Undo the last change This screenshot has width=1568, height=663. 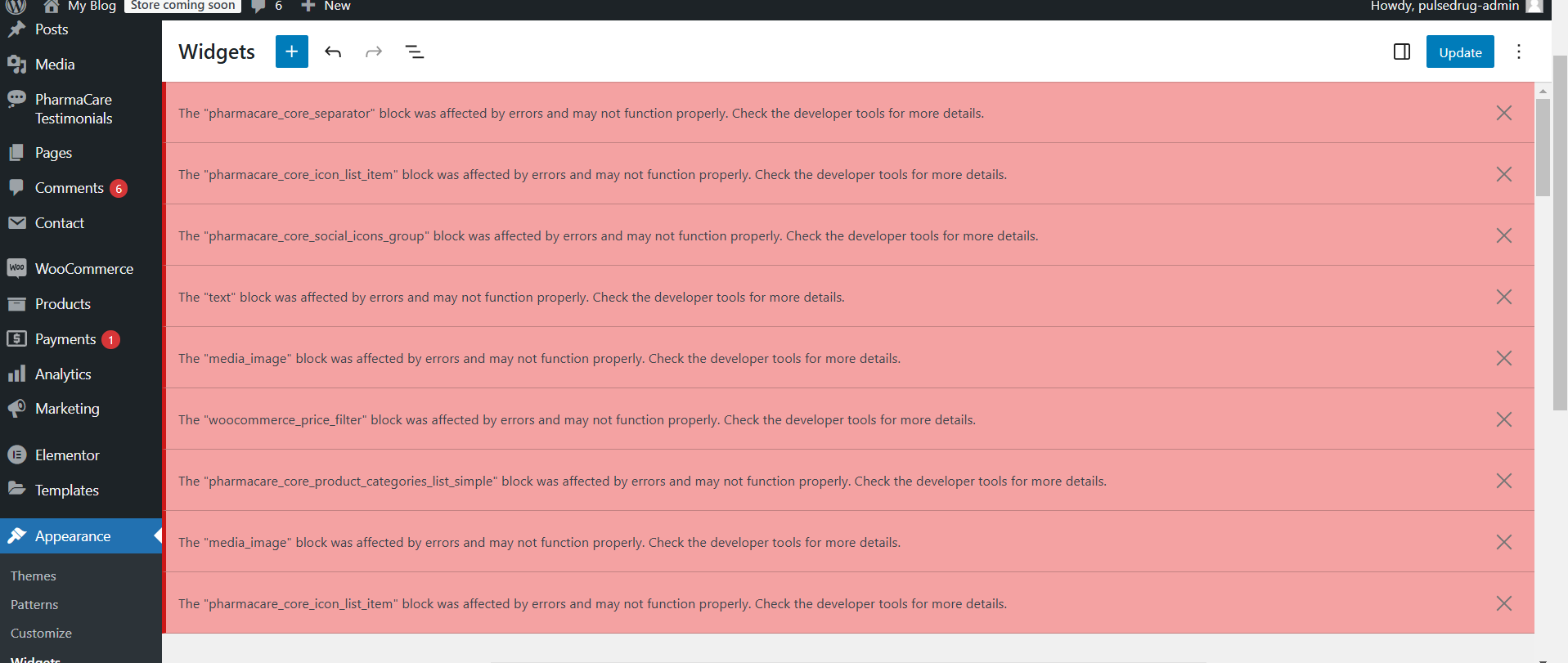click(x=333, y=52)
